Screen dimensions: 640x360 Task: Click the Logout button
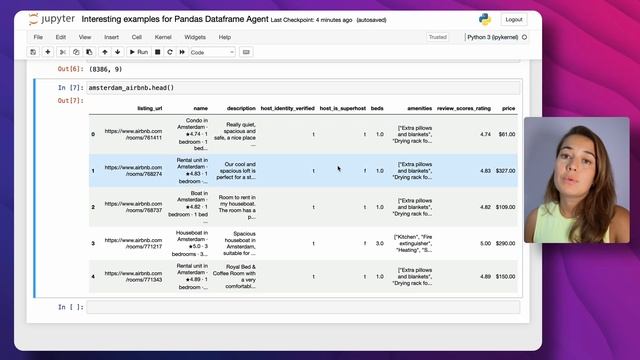tap(514, 20)
